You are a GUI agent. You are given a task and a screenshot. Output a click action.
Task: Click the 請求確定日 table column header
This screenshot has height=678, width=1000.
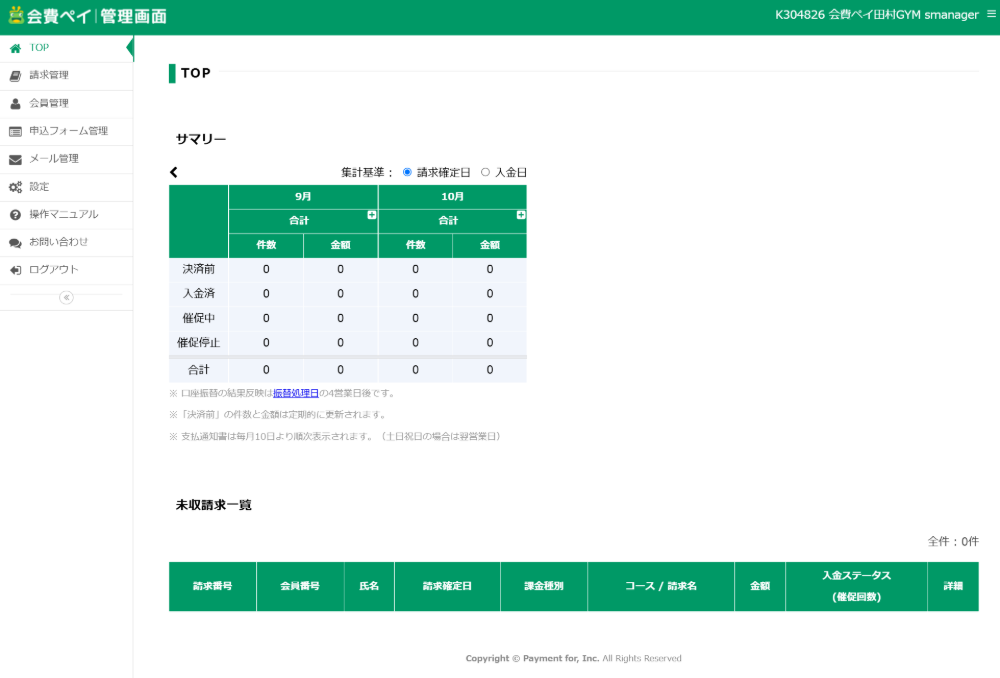(x=448, y=587)
